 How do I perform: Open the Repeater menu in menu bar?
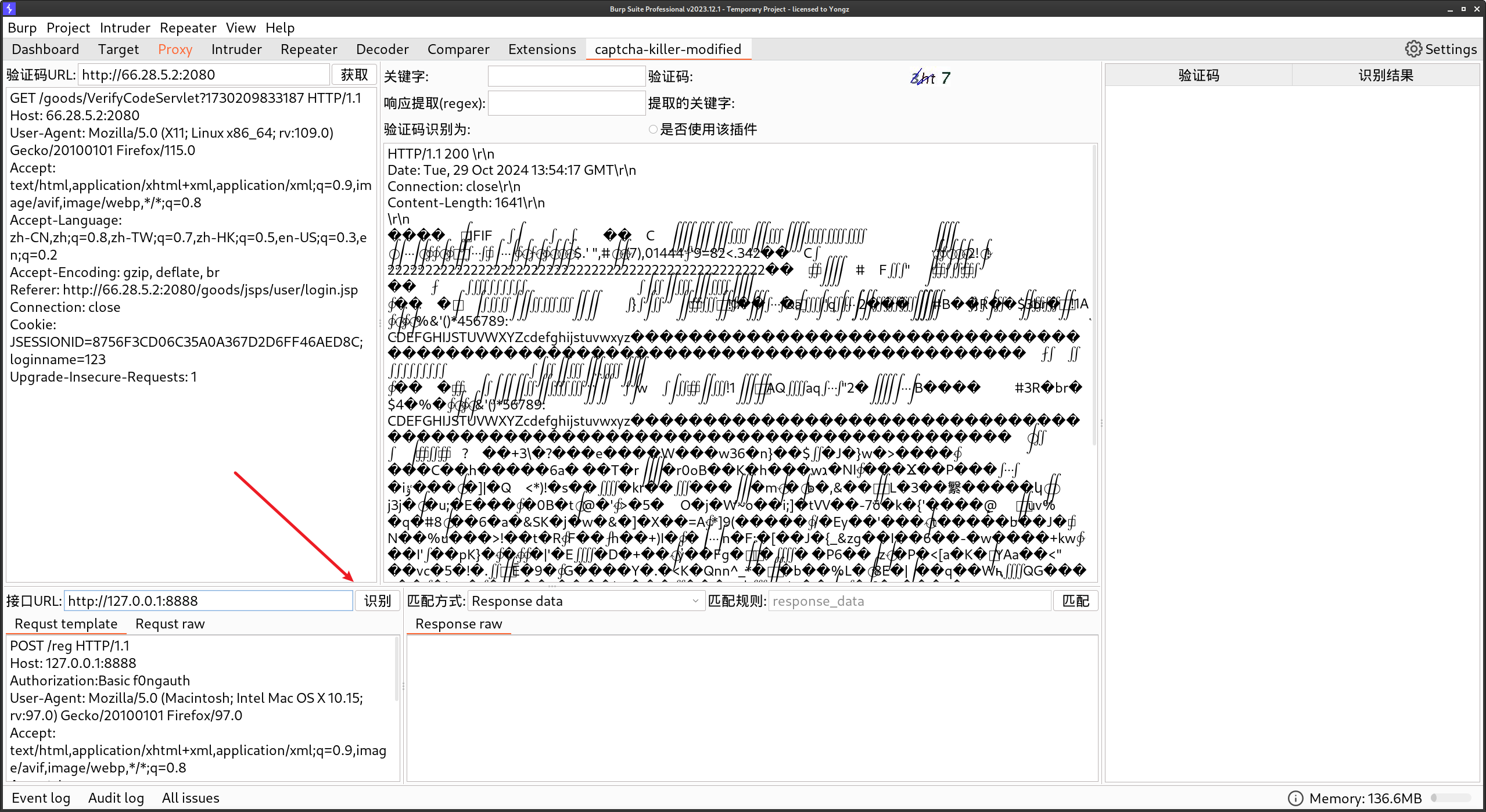[x=188, y=28]
